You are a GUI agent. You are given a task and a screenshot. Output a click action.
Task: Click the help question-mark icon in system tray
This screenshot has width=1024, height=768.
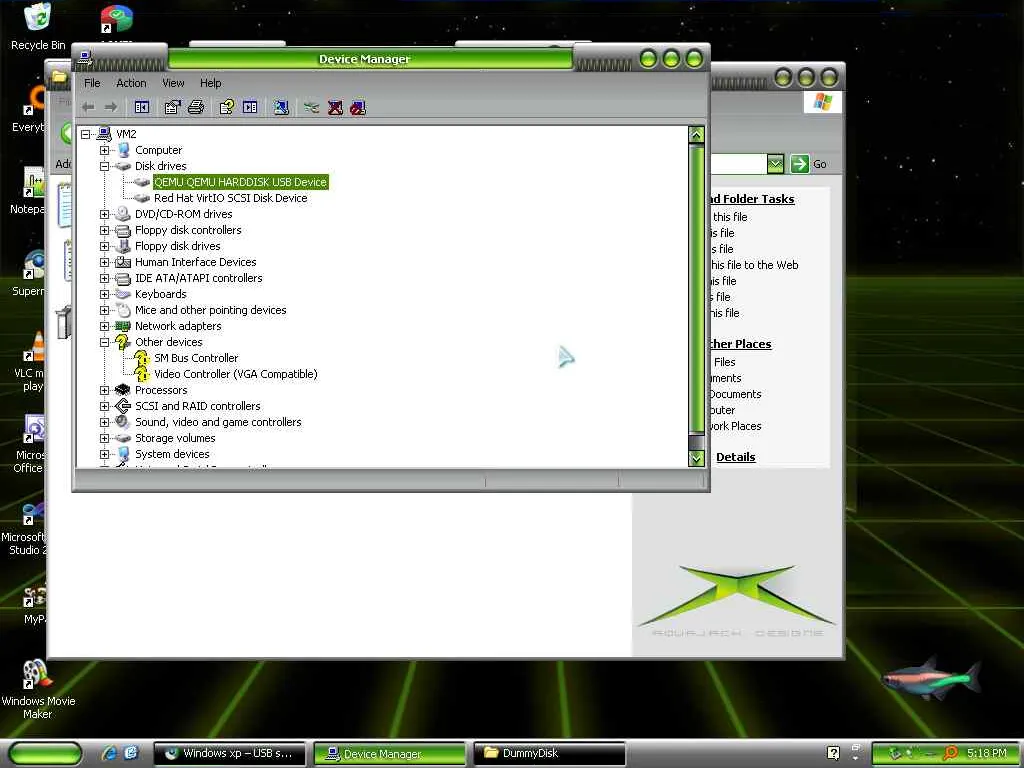click(x=833, y=753)
